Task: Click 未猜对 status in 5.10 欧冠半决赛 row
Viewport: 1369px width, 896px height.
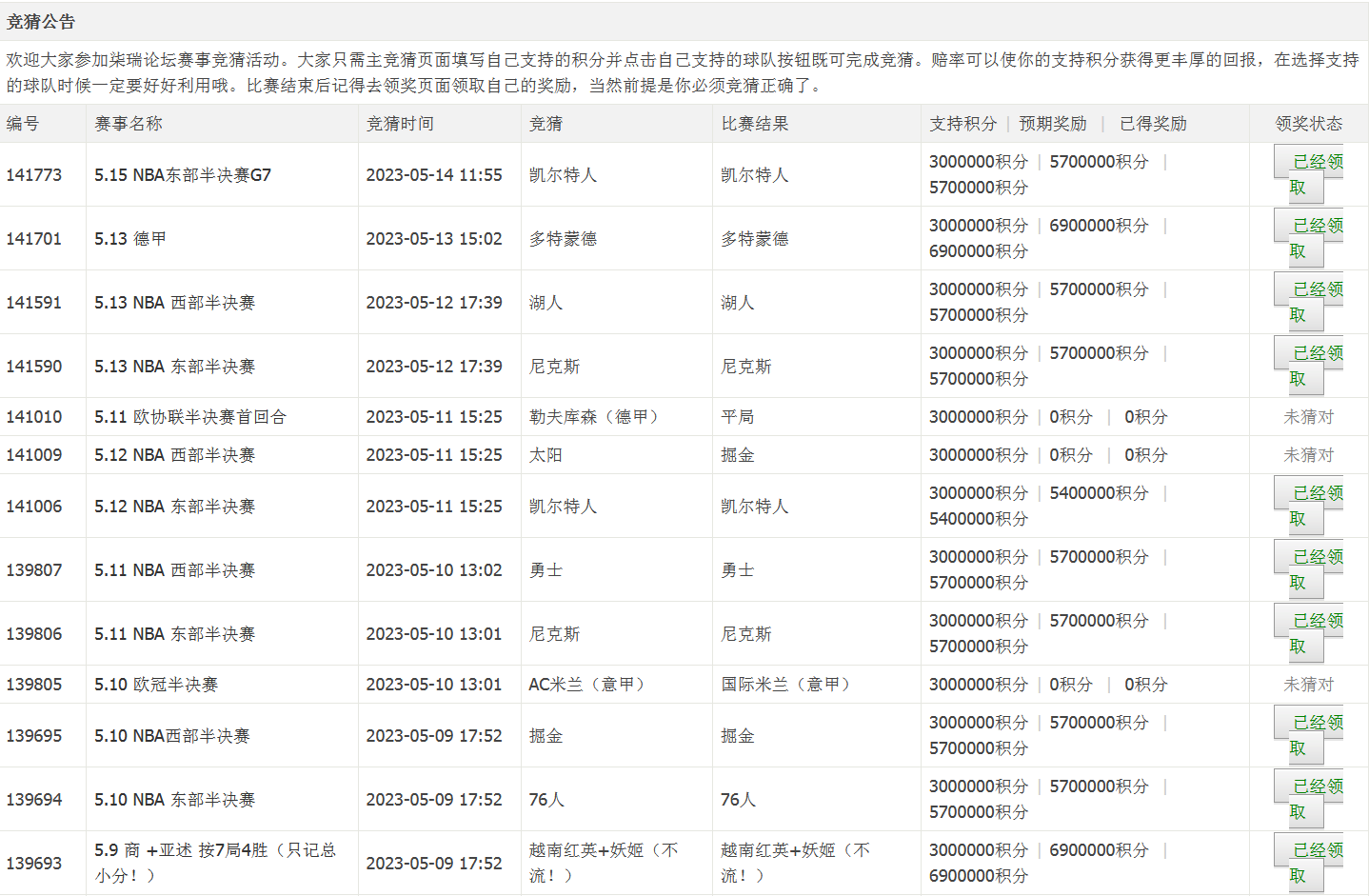Action: pyautogui.click(x=1308, y=685)
